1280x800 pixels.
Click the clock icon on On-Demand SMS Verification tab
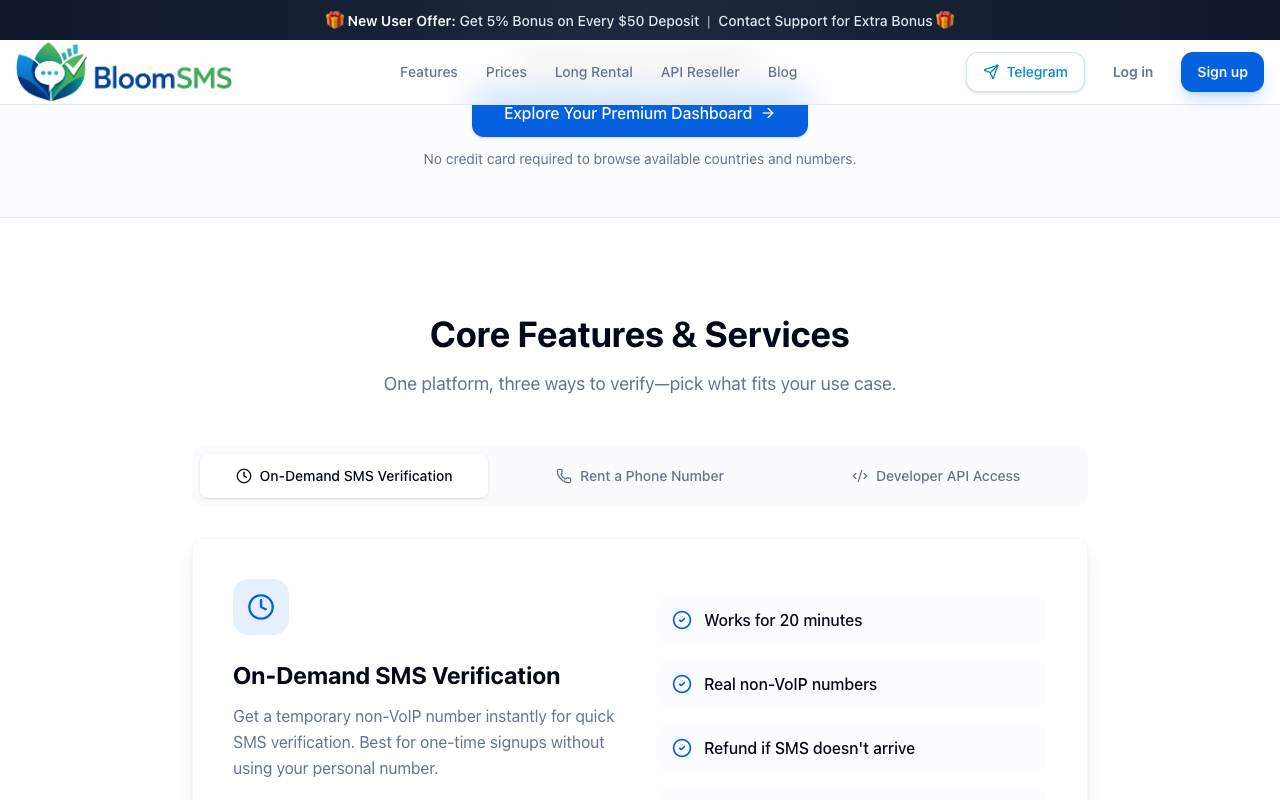(x=244, y=476)
